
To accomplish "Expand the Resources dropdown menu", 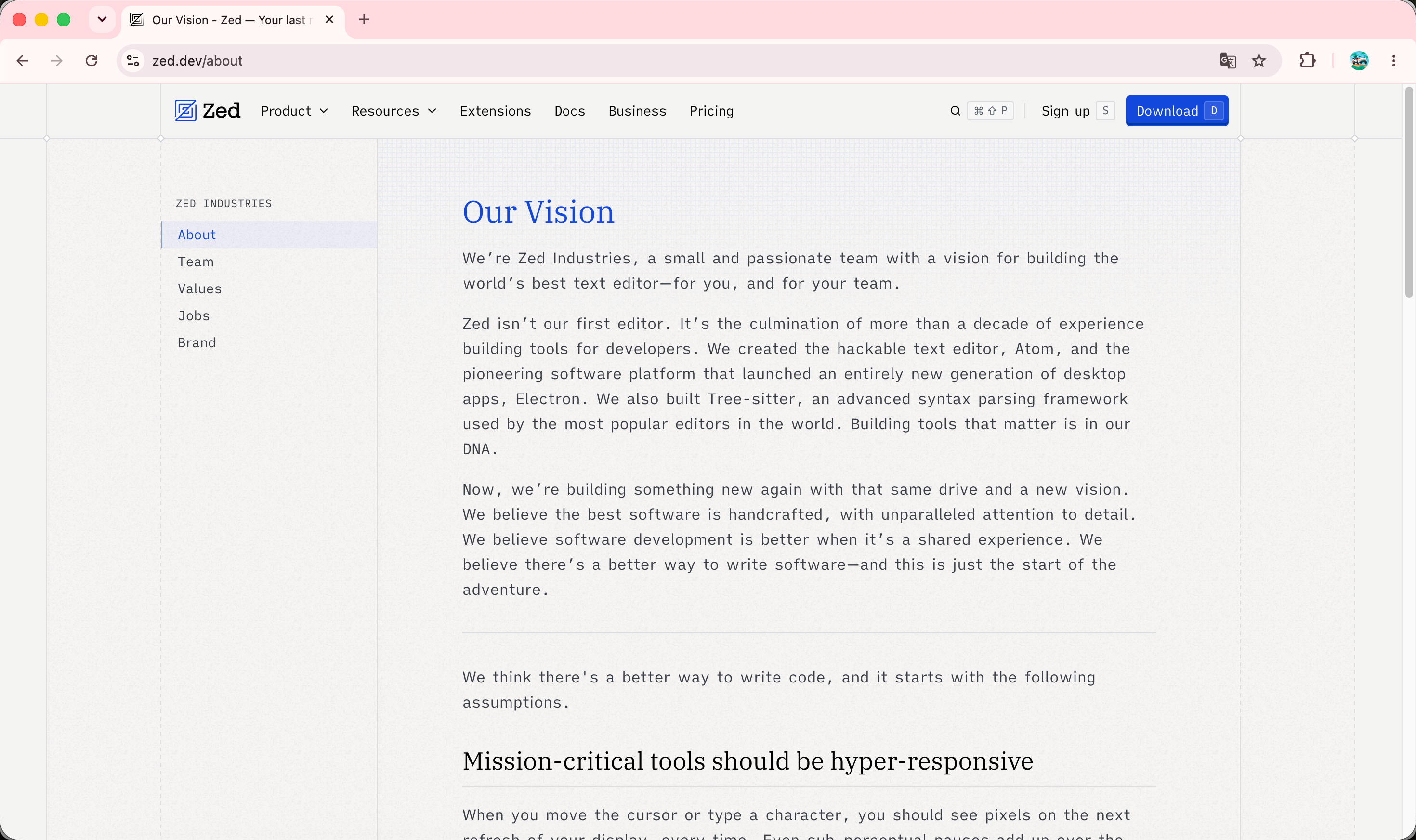I will [x=394, y=111].
